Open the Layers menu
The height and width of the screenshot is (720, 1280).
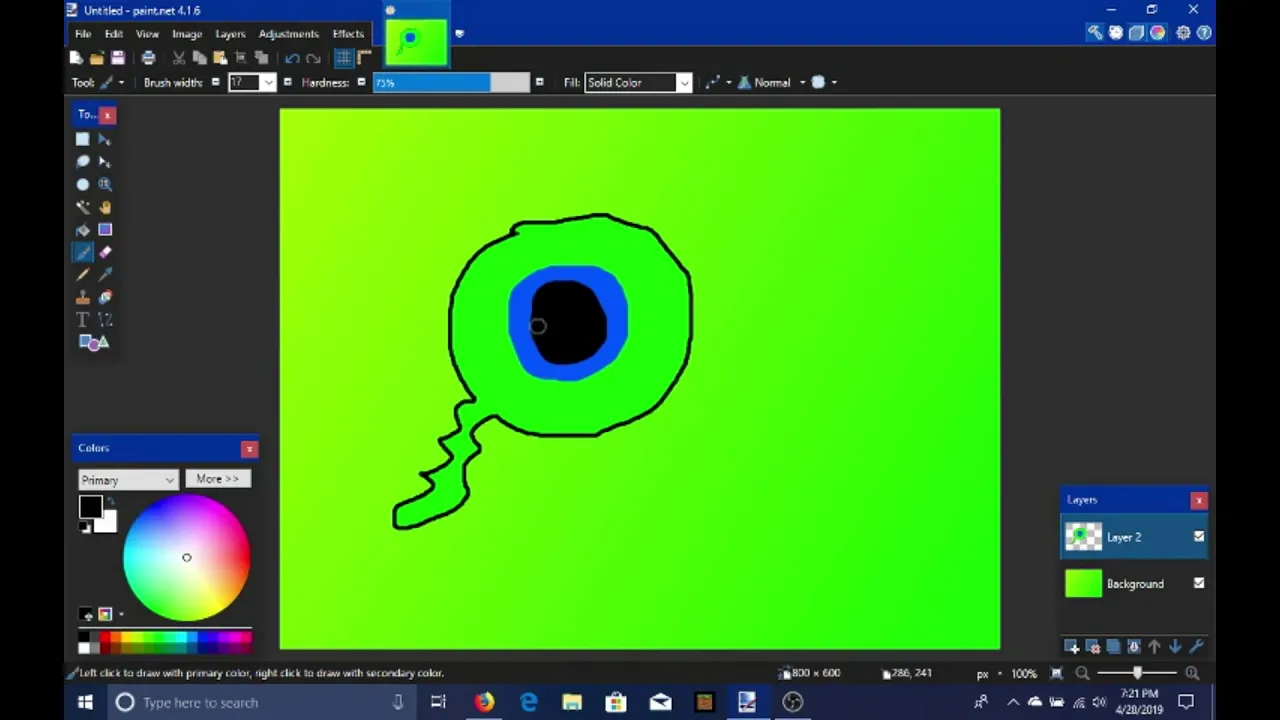(x=230, y=34)
